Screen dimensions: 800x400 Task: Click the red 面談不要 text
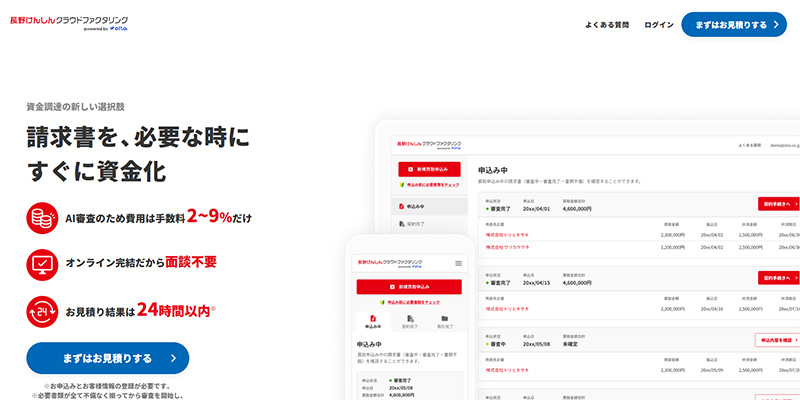tap(191, 262)
